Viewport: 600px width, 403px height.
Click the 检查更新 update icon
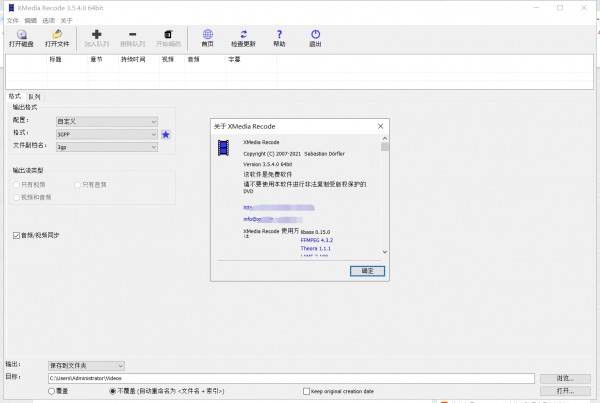(243, 34)
